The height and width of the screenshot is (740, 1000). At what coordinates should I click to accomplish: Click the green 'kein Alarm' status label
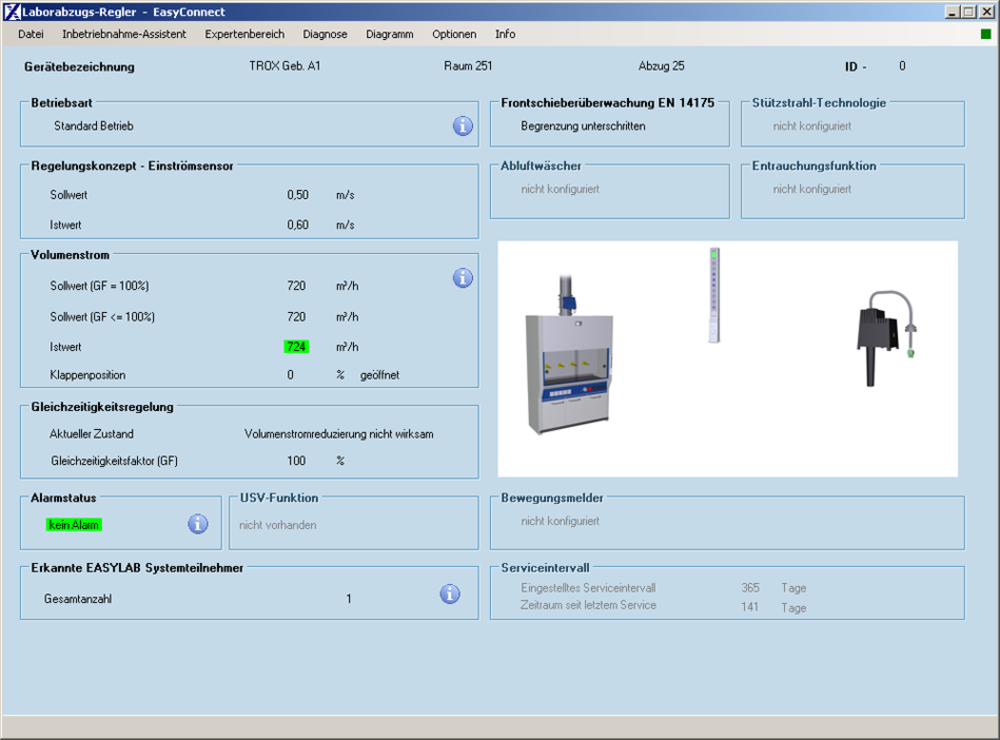click(x=74, y=525)
